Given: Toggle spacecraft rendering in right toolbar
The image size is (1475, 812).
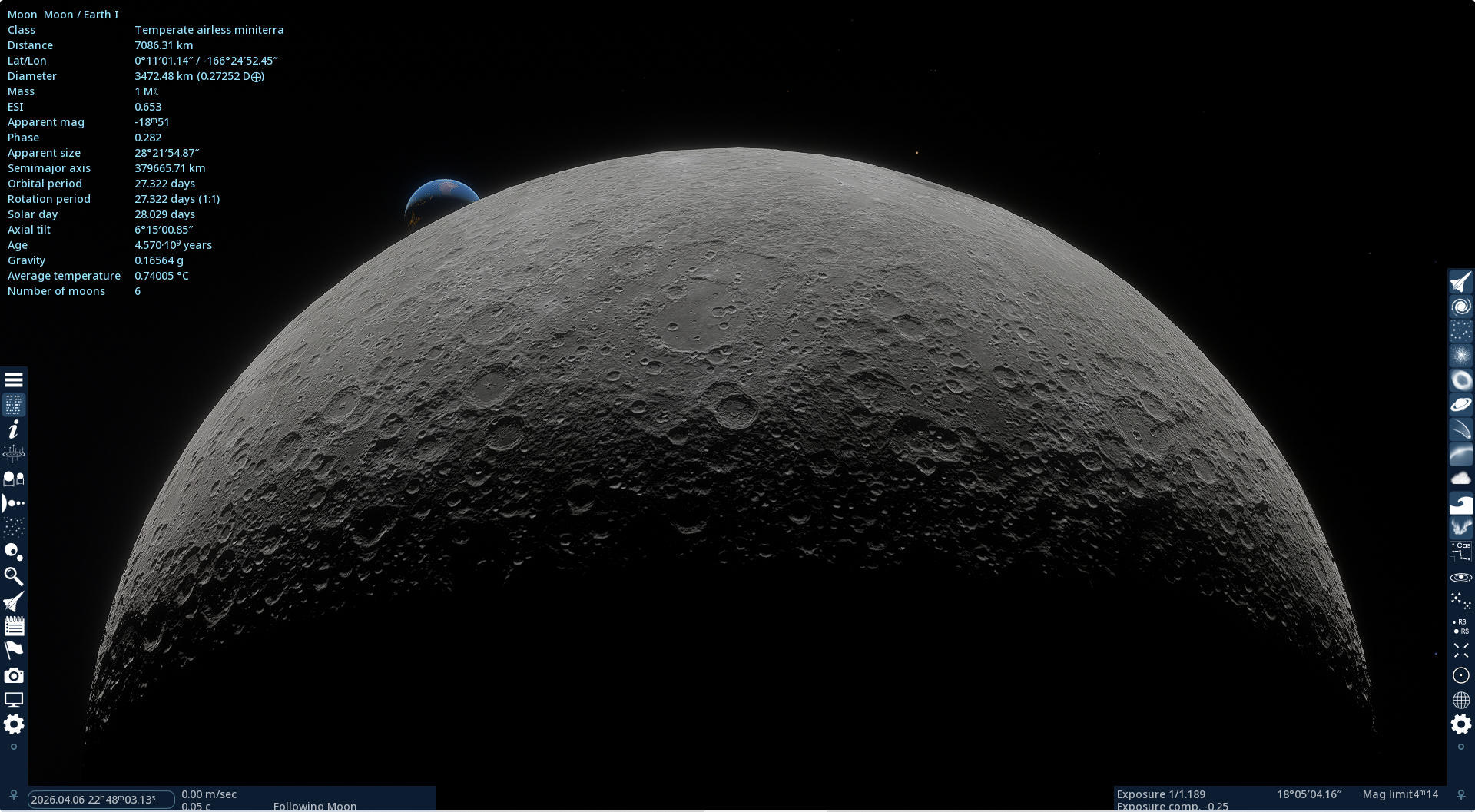Looking at the screenshot, I should (1461, 282).
